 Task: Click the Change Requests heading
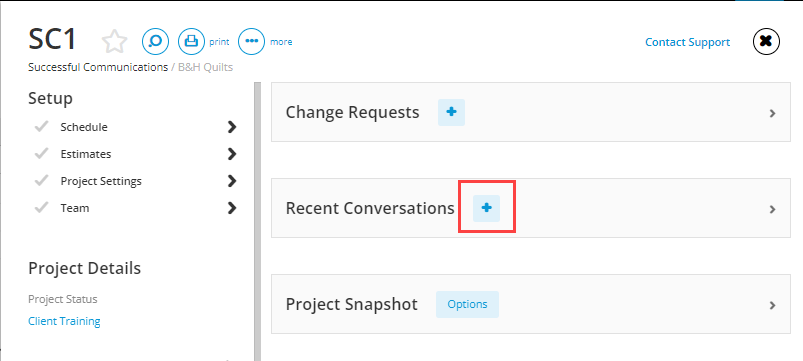[x=352, y=112]
